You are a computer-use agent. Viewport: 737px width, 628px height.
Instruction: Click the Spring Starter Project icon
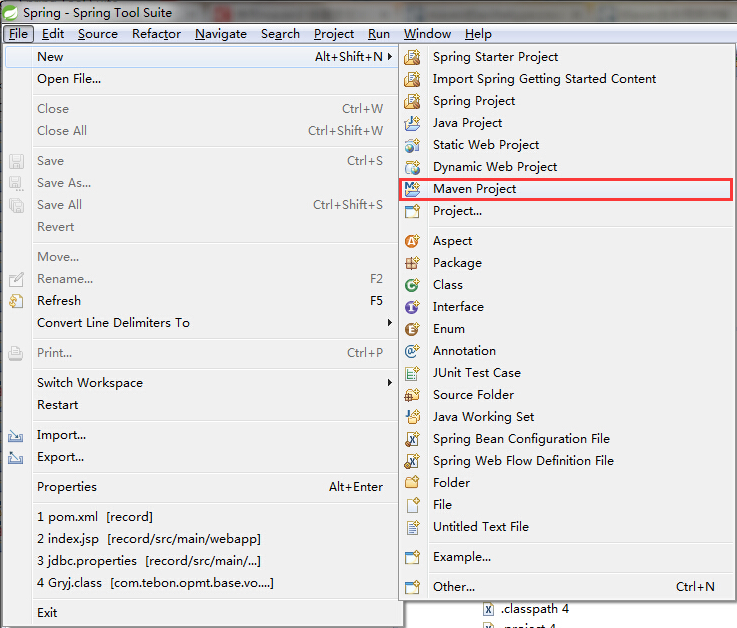tap(412, 57)
